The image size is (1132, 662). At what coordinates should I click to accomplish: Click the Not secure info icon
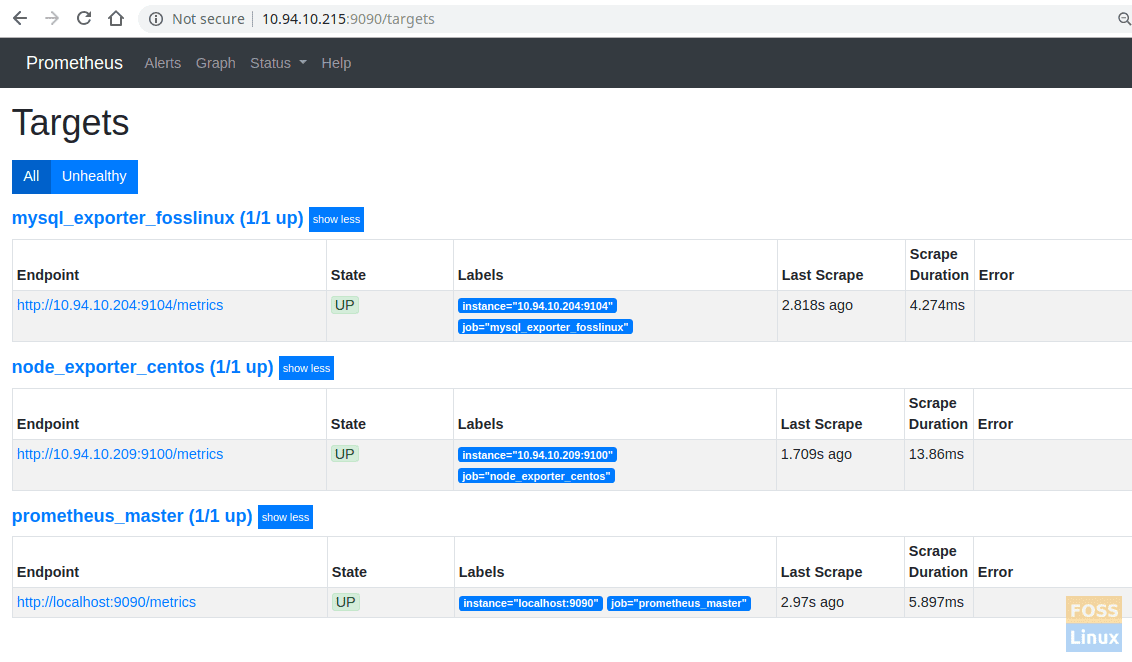pos(155,19)
